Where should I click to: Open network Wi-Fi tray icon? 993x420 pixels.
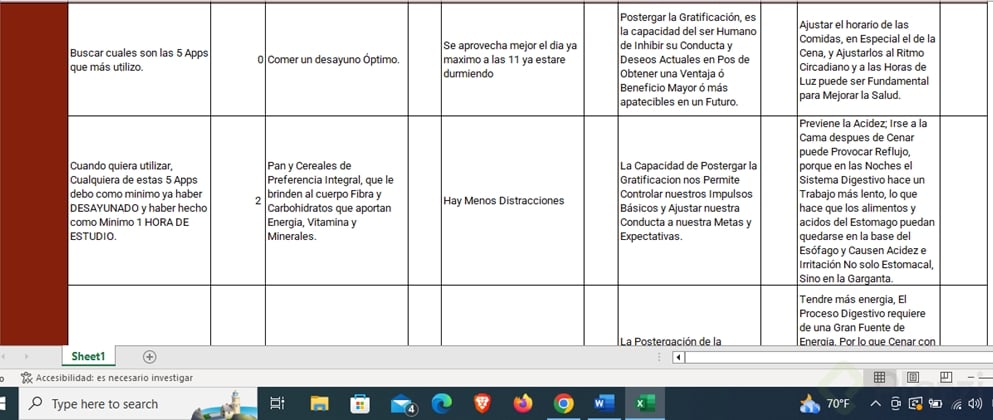pyautogui.click(x=957, y=404)
